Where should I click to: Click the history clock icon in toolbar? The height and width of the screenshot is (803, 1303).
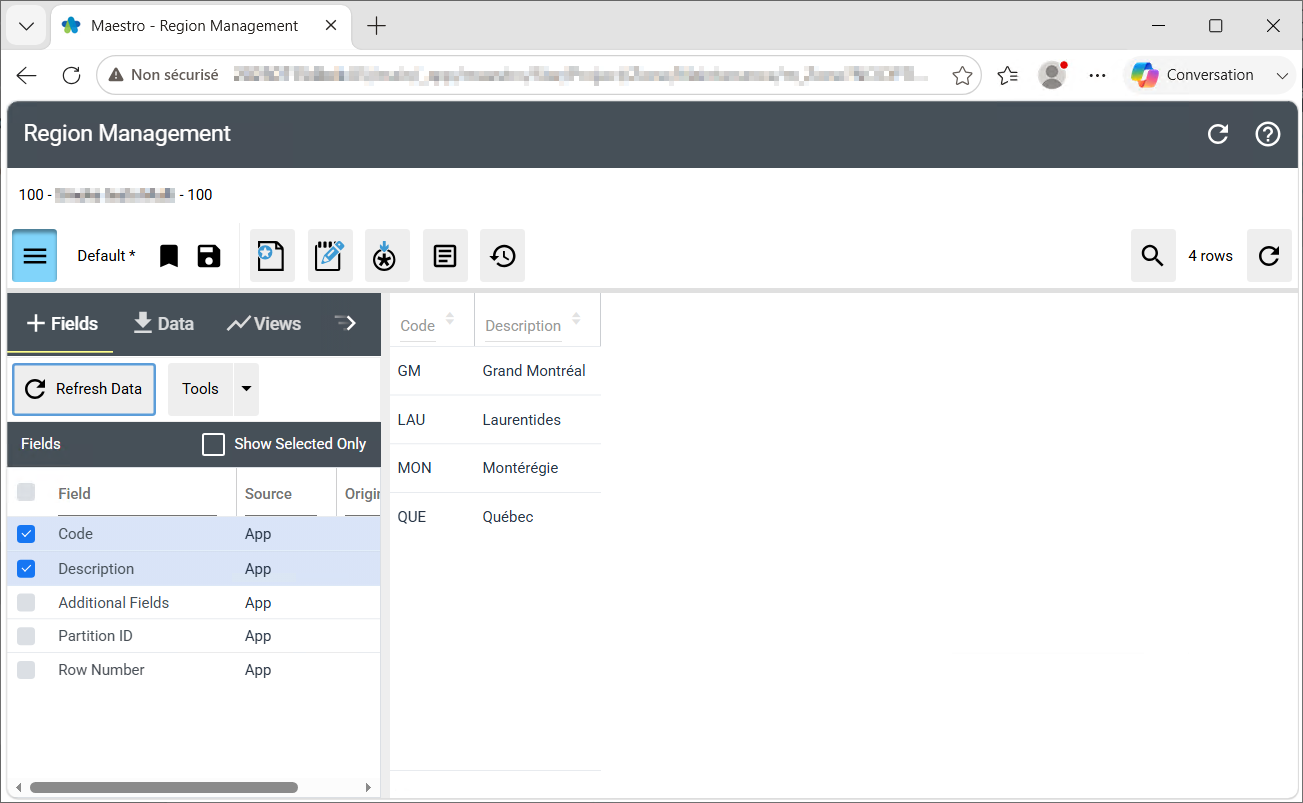[503, 256]
